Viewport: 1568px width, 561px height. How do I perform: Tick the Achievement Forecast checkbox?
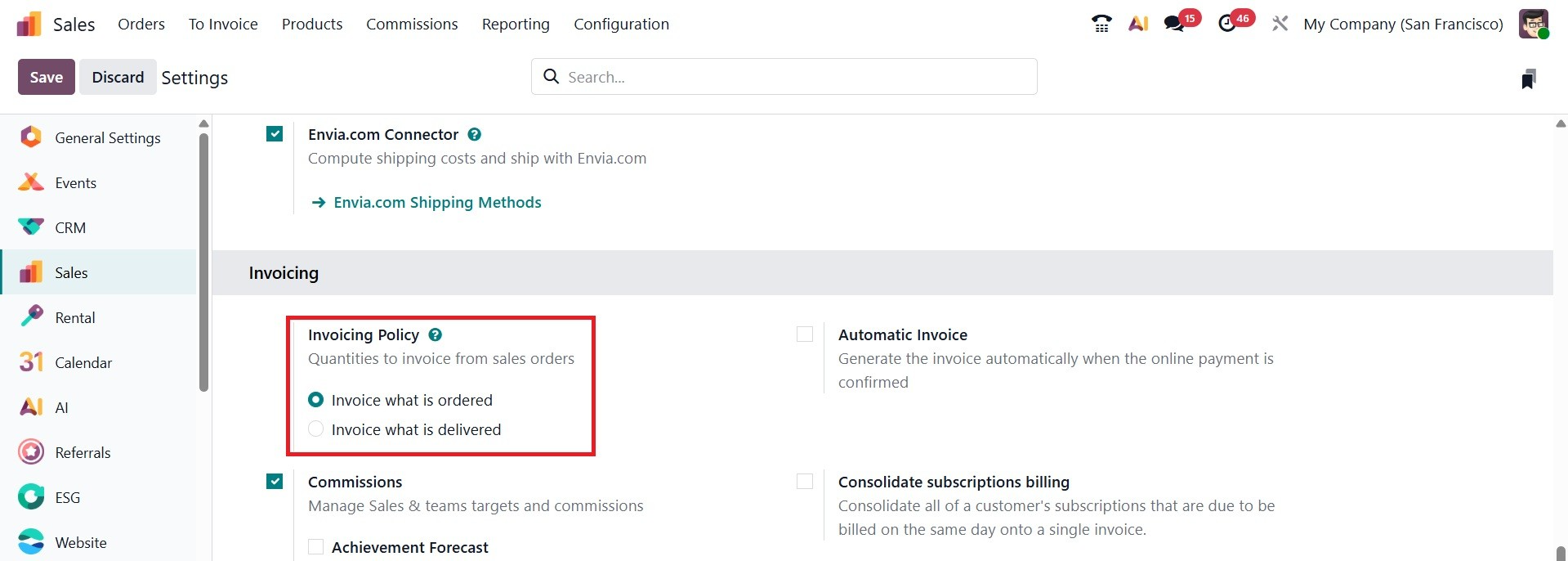click(316, 547)
